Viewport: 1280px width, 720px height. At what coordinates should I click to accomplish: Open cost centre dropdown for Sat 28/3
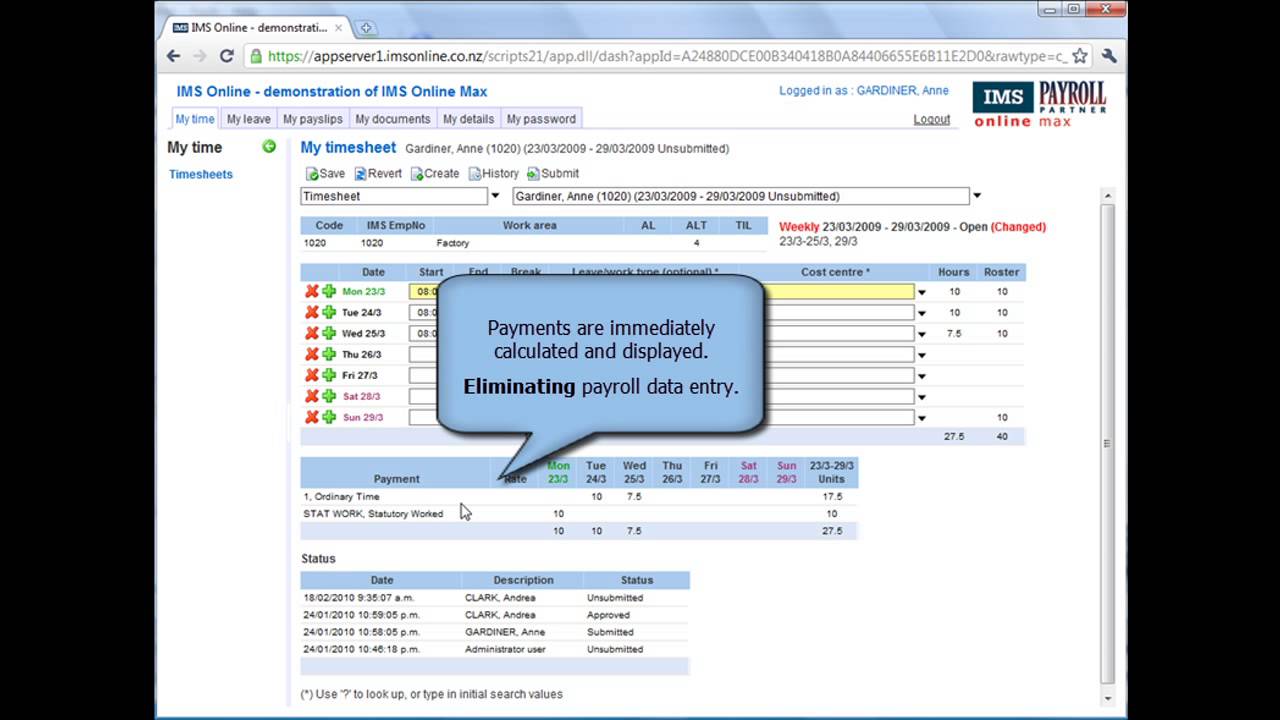pyautogui.click(x=922, y=397)
